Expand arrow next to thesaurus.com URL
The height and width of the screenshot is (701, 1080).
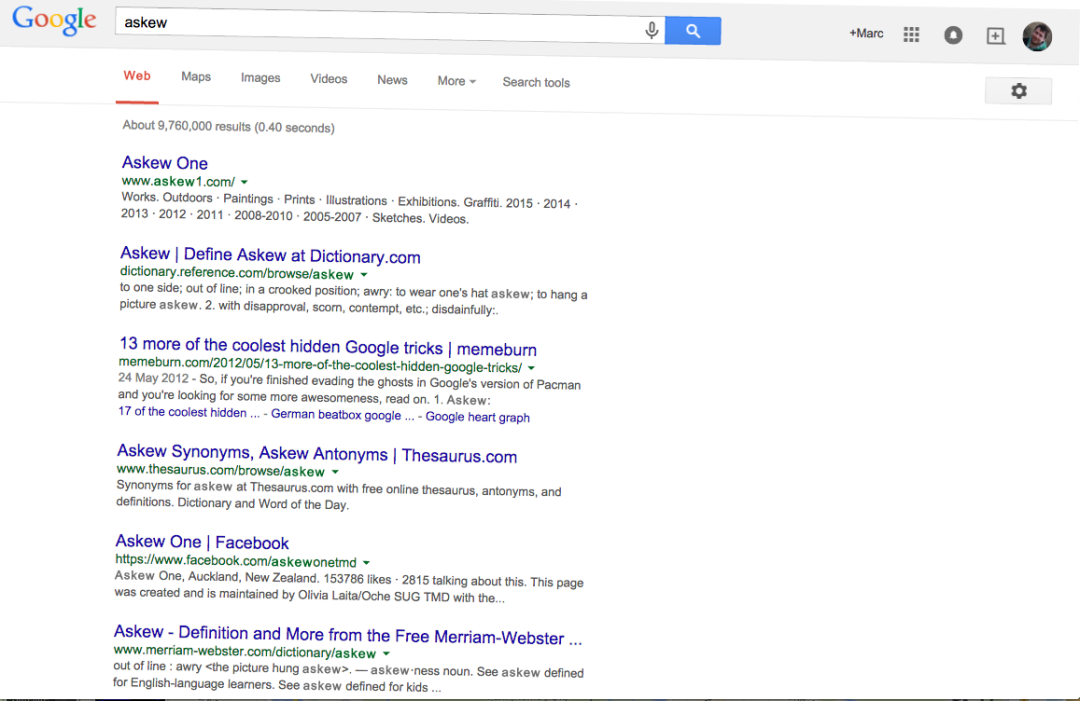[x=335, y=472]
